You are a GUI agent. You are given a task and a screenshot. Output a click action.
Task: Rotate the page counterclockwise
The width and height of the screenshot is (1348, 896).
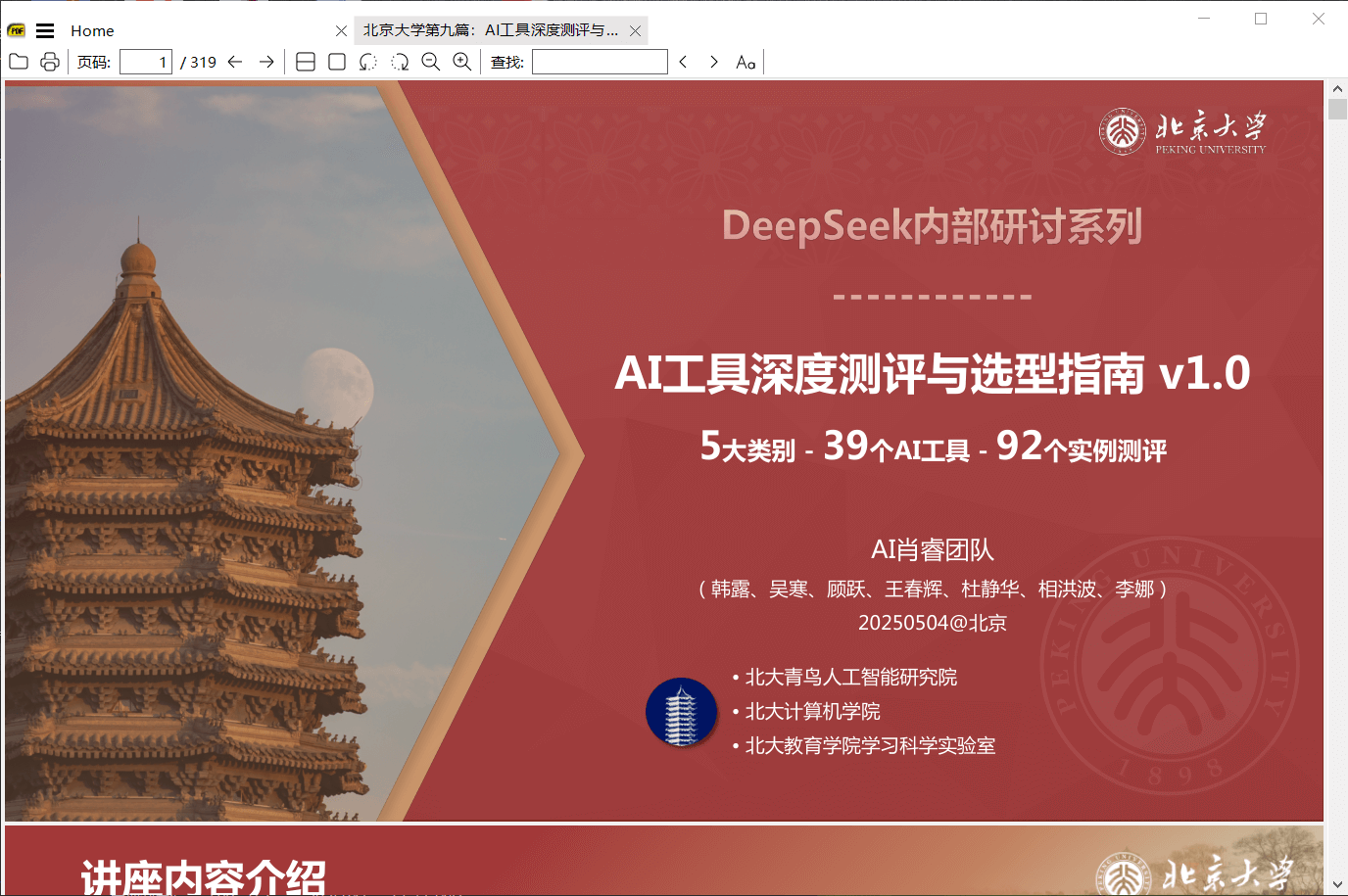(x=368, y=62)
